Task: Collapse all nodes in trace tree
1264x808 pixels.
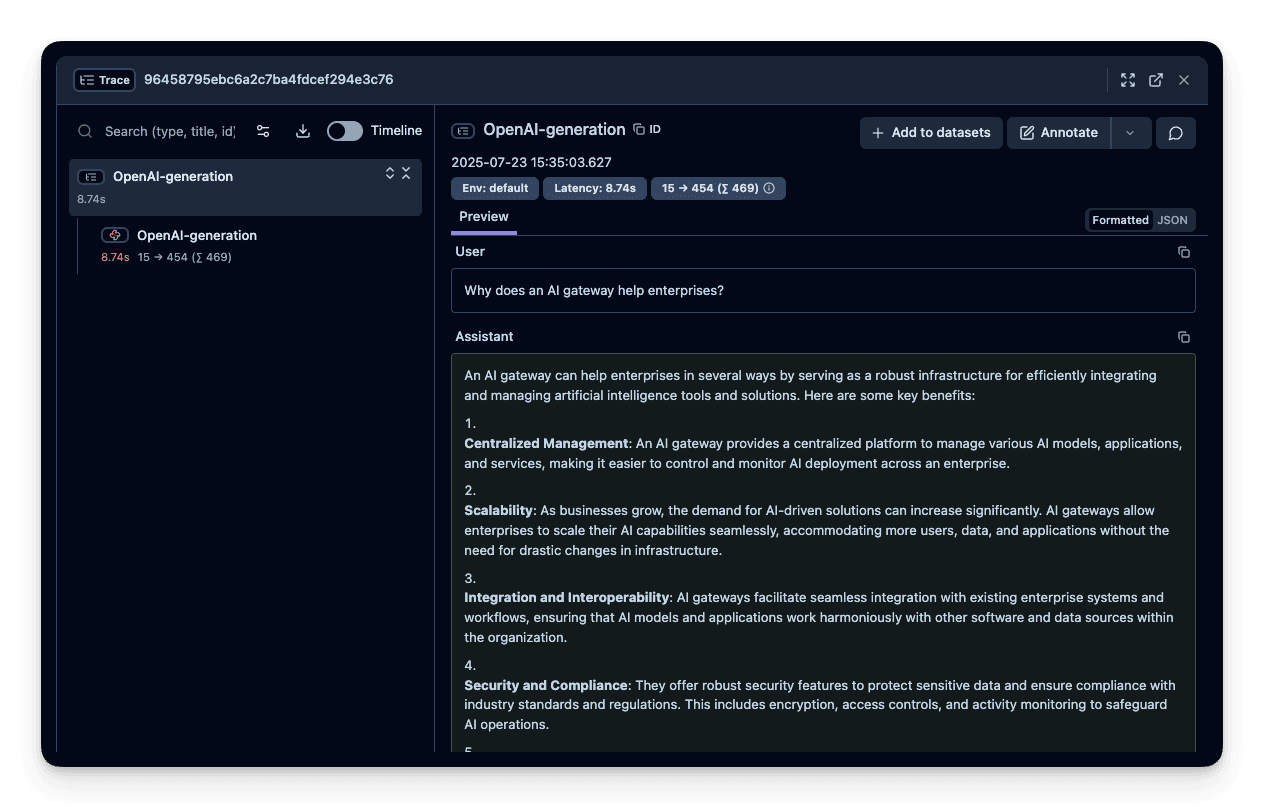Action: 406,173
